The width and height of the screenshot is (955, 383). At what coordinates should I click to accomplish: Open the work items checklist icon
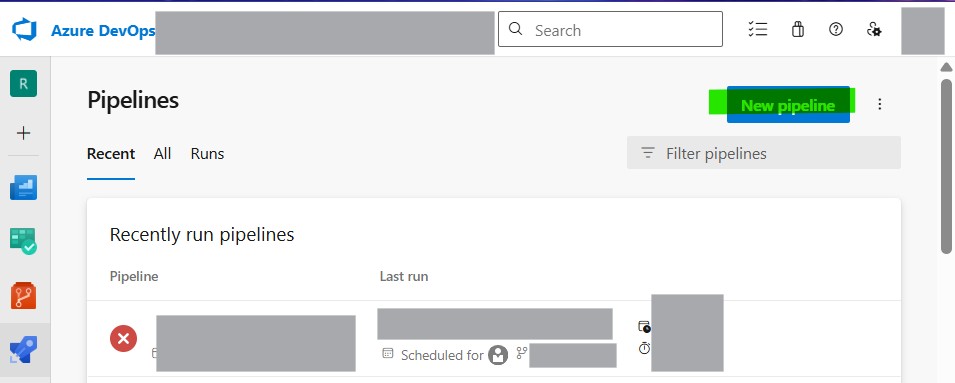pyautogui.click(x=758, y=29)
